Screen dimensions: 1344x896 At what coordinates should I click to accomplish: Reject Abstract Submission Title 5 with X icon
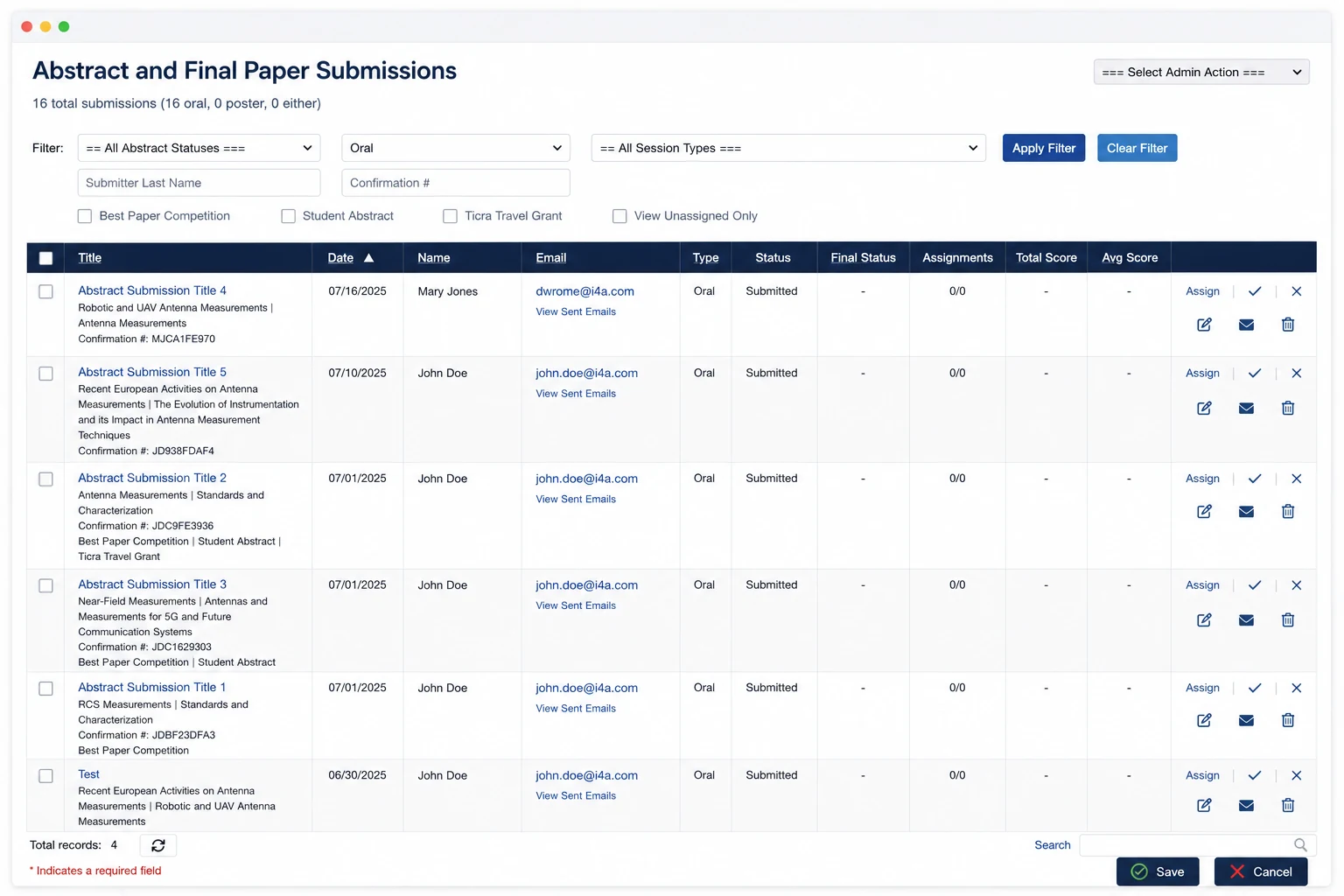(x=1297, y=374)
